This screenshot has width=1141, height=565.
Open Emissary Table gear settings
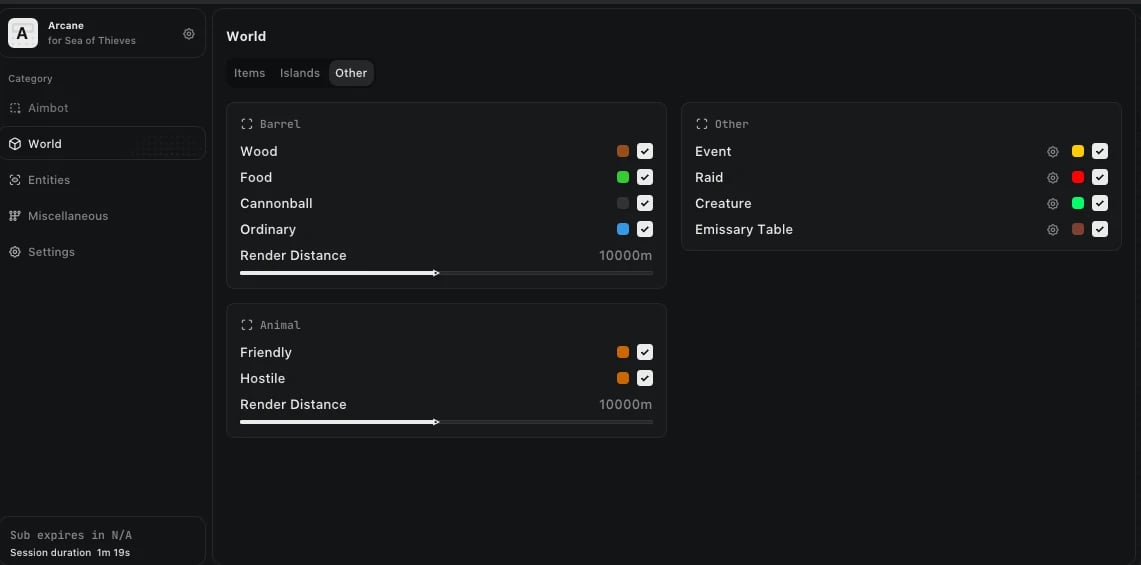pyautogui.click(x=1053, y=230)
